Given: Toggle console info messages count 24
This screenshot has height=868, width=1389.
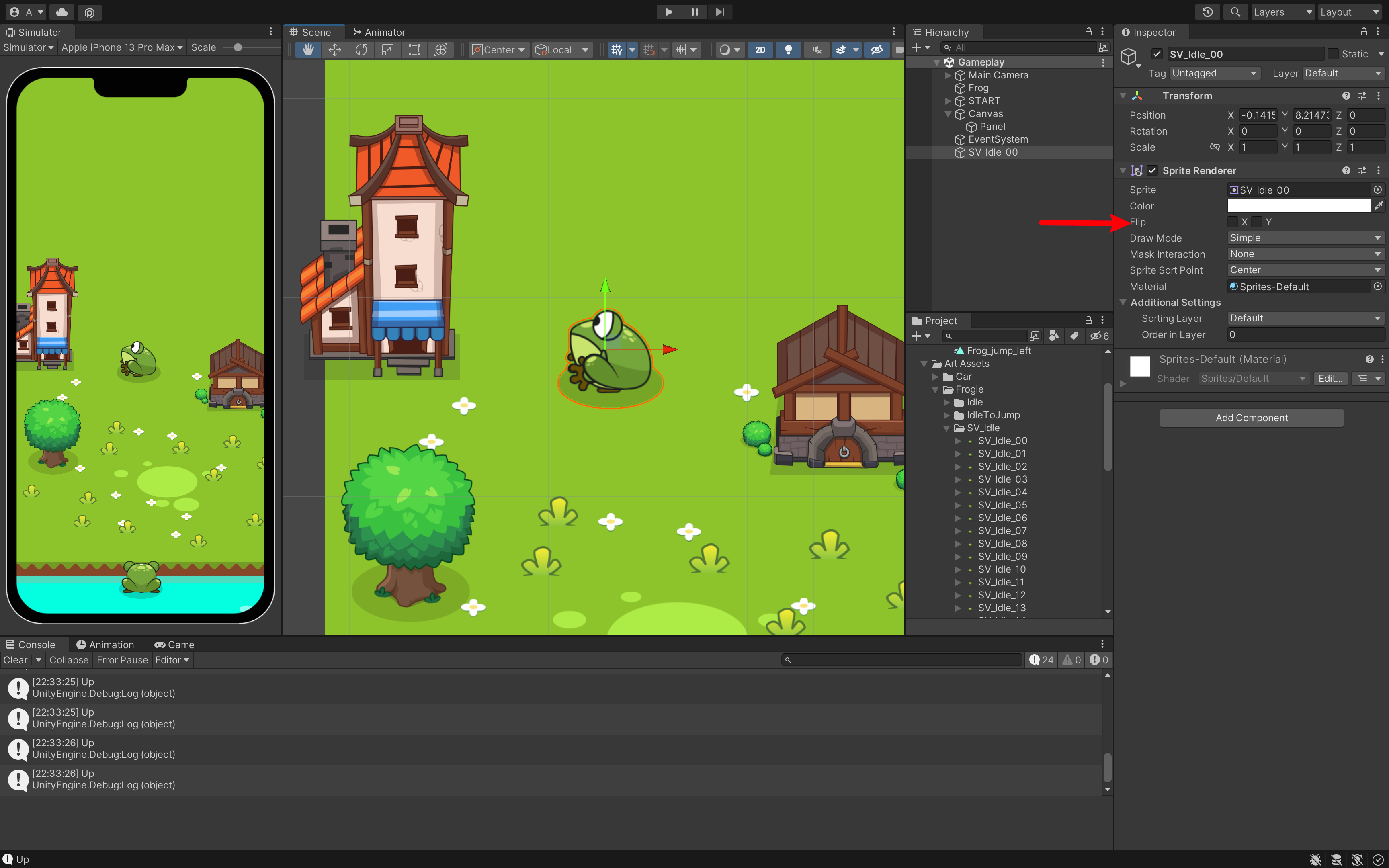Looking at the screenshot, I should 1041,660.
